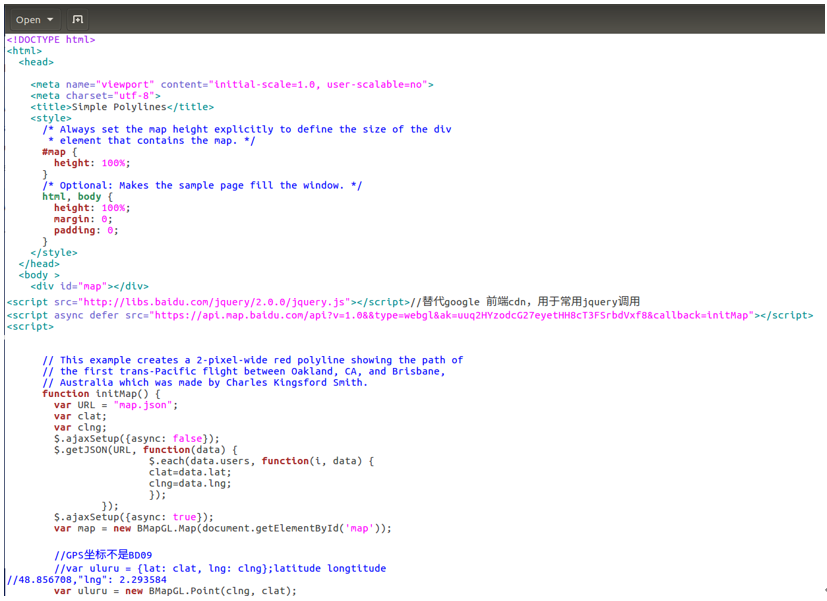827x601 pixels.
Task: Click the 'function initMap() {' line
Action: click(101, 394)
